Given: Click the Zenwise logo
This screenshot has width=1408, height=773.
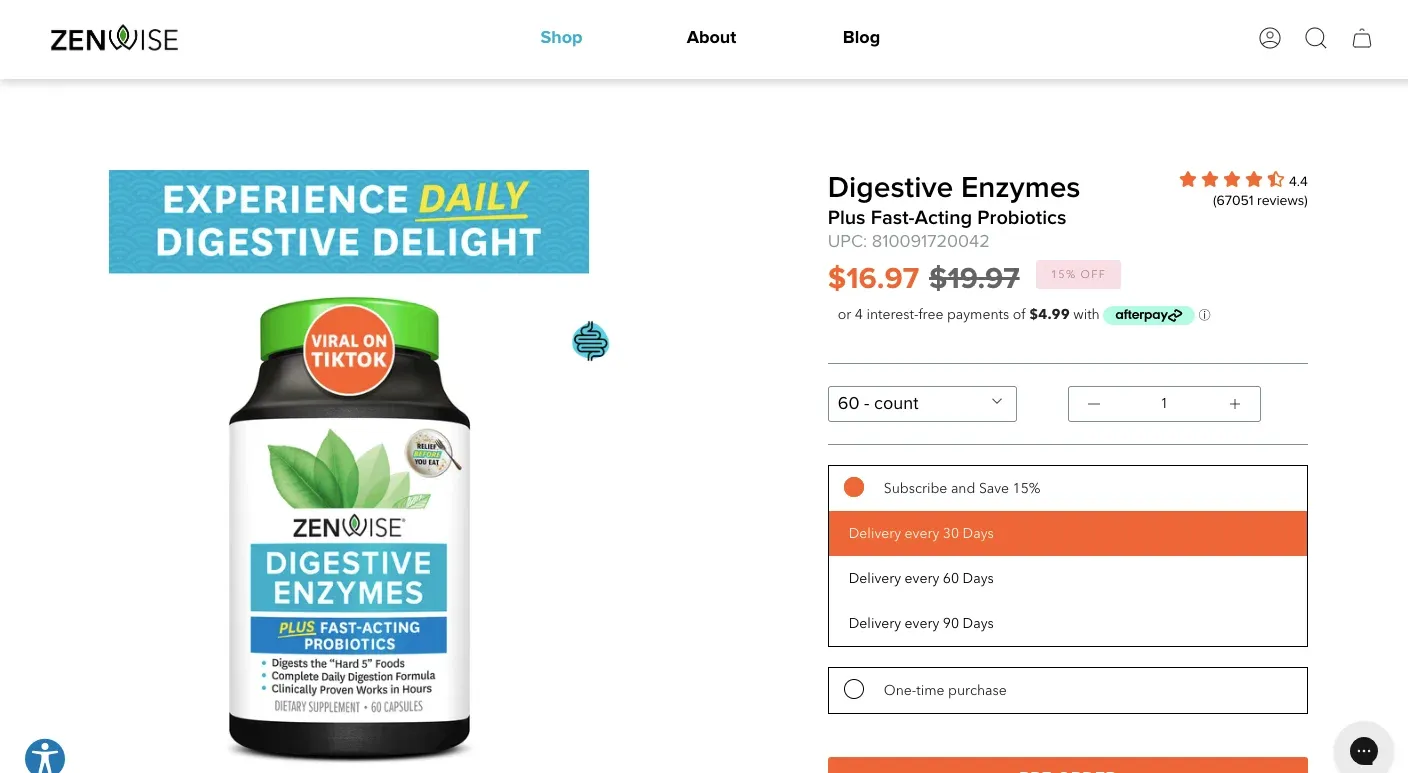Looking at the screenshot, I should (x=114, y=38).
